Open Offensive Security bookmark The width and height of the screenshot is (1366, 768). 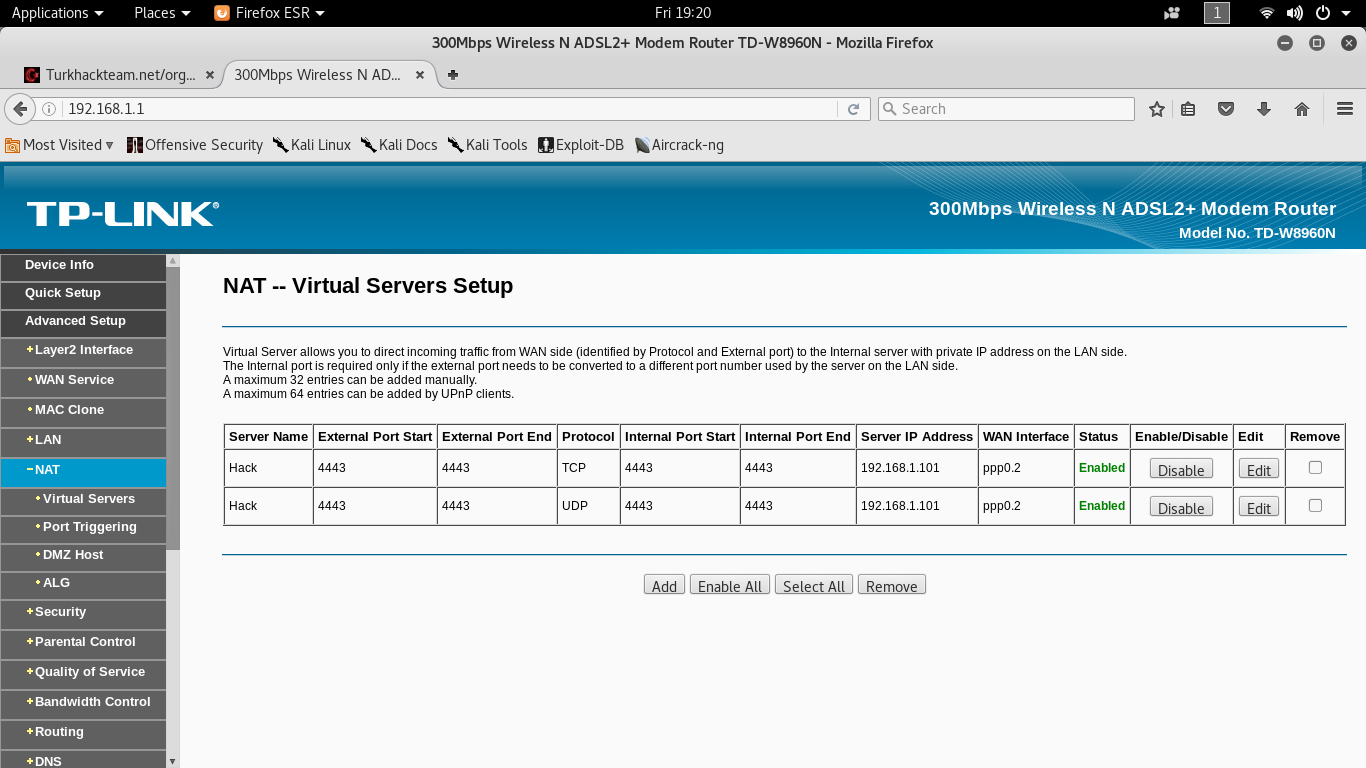[195, 145]
